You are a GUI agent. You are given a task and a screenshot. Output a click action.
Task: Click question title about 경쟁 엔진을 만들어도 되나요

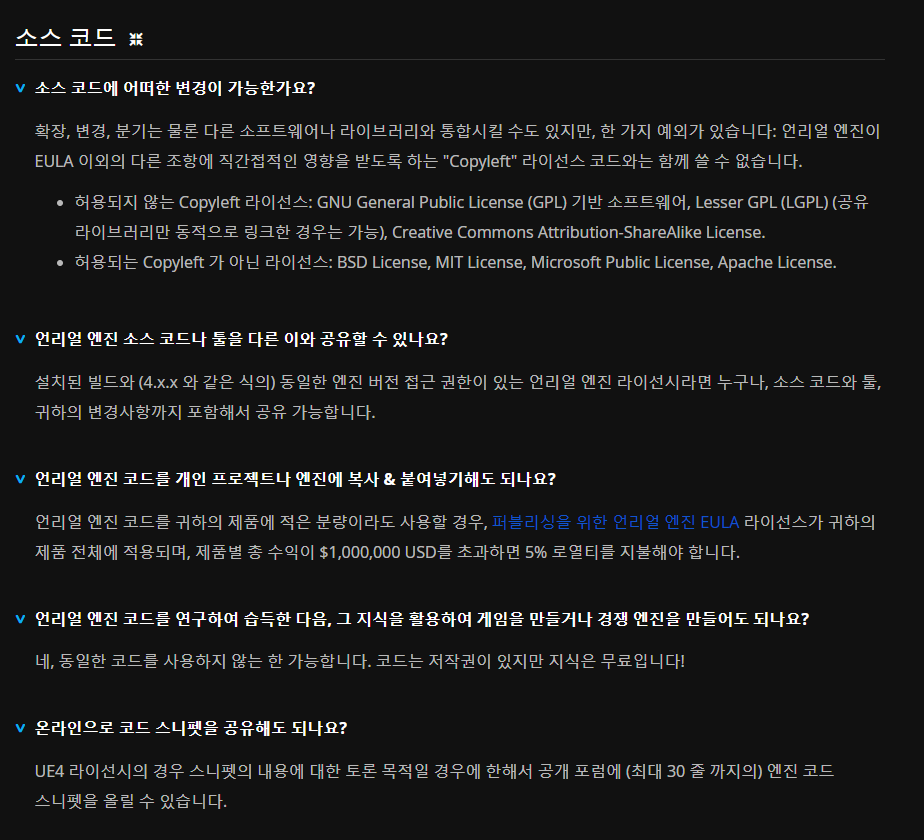(422, 619)
